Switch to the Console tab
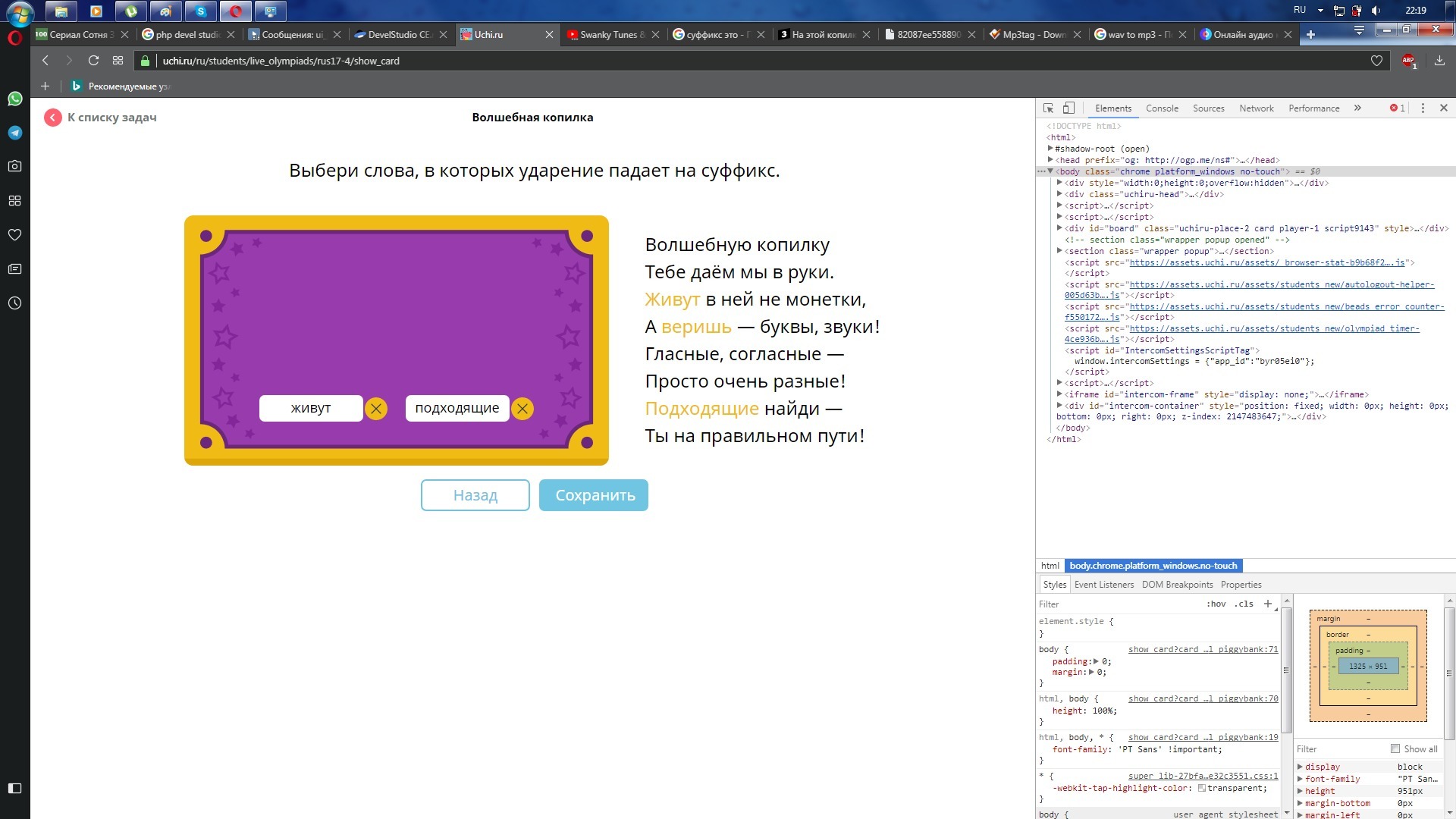1456x819 pixels. (1162, 108)
